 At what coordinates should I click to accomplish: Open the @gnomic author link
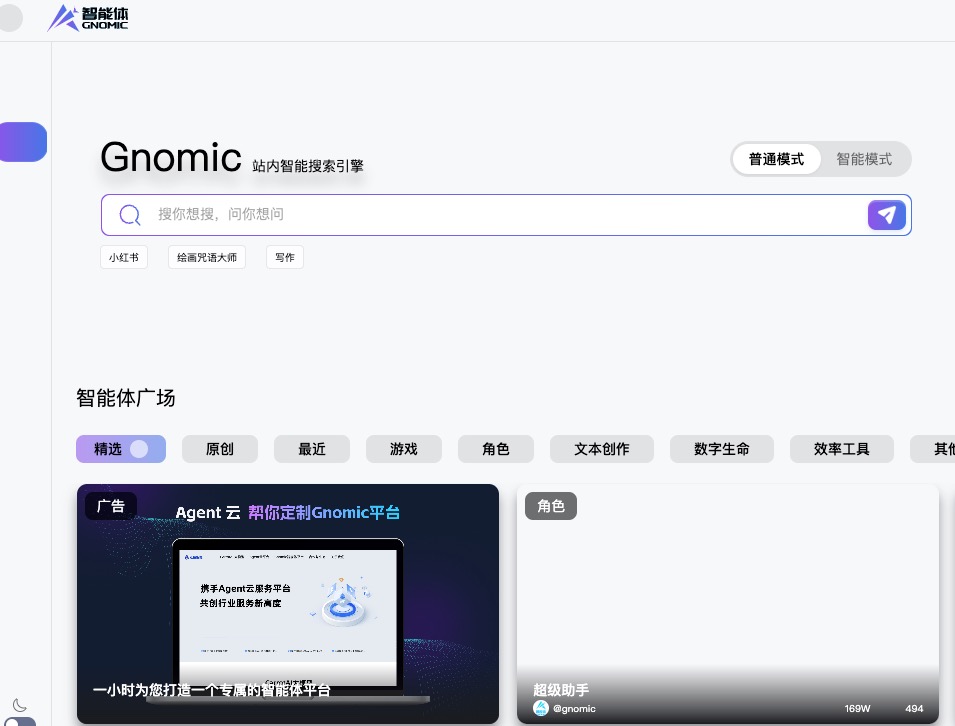point(574,708)
